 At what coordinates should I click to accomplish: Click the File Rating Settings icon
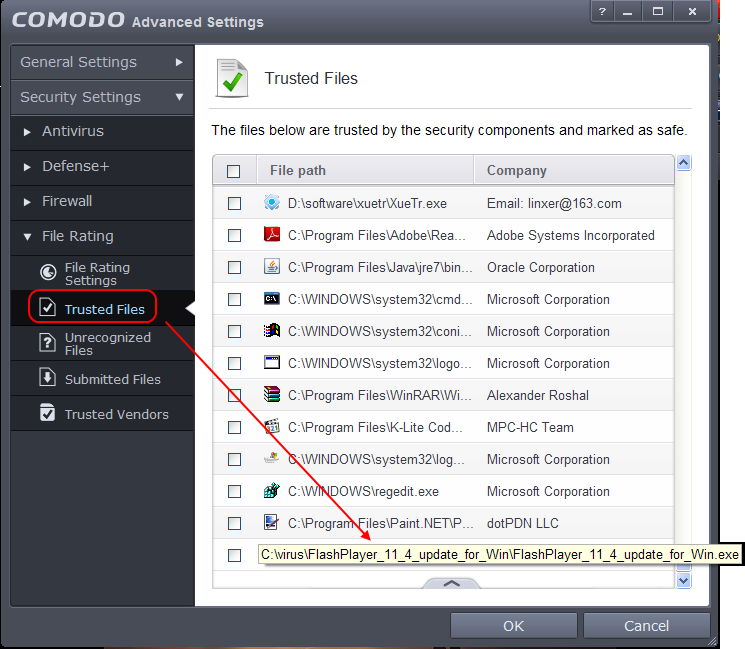[x=48, y=272]
